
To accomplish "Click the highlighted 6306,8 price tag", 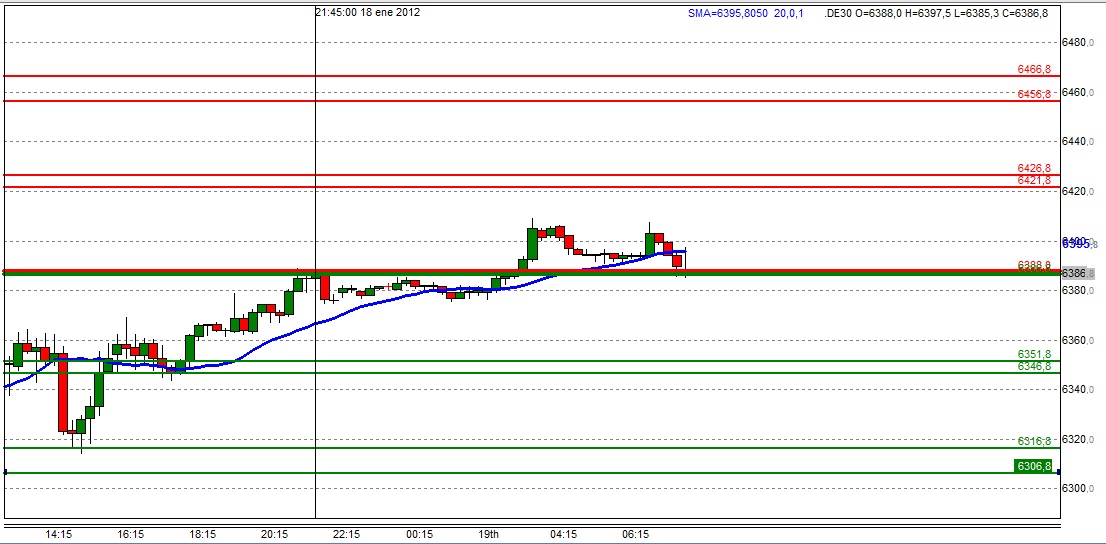I will [x=1033, y=466].
